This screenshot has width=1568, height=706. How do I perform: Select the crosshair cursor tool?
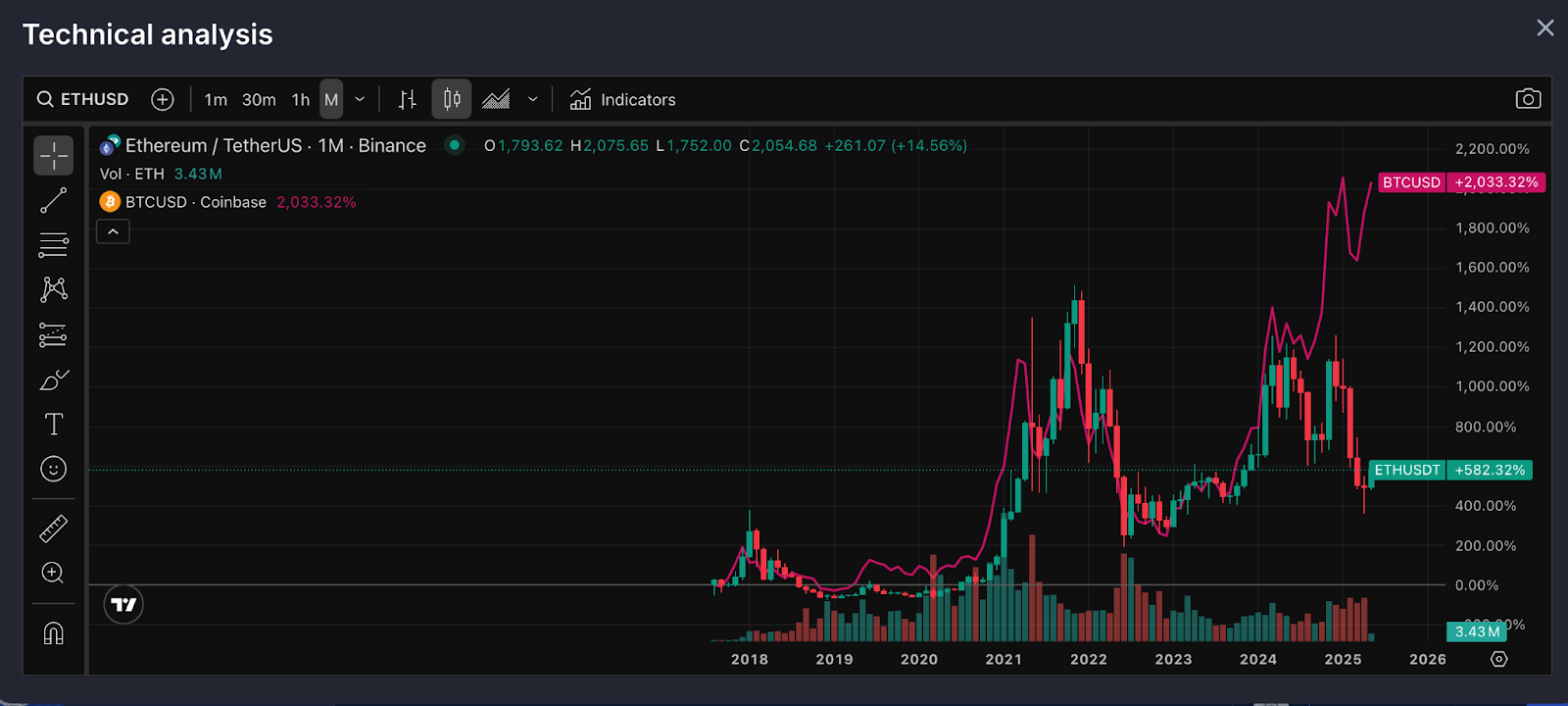54,155
